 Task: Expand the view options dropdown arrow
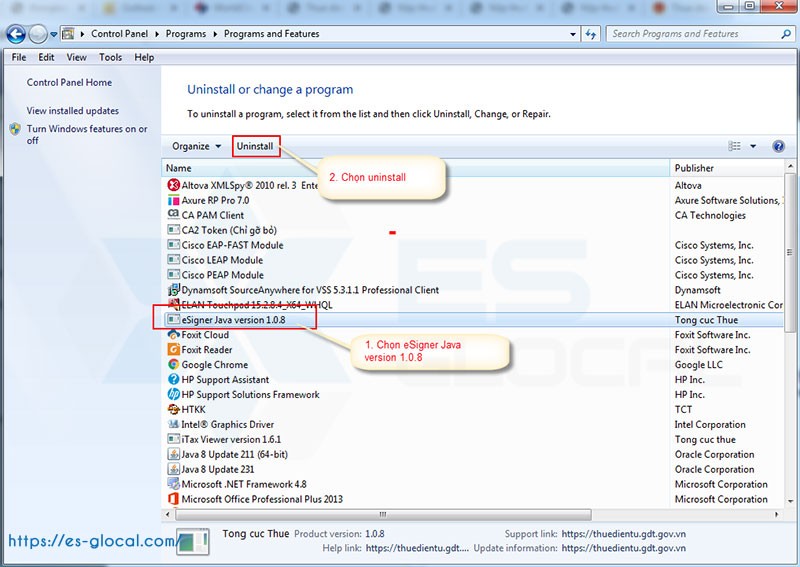[x=753, y=146]
